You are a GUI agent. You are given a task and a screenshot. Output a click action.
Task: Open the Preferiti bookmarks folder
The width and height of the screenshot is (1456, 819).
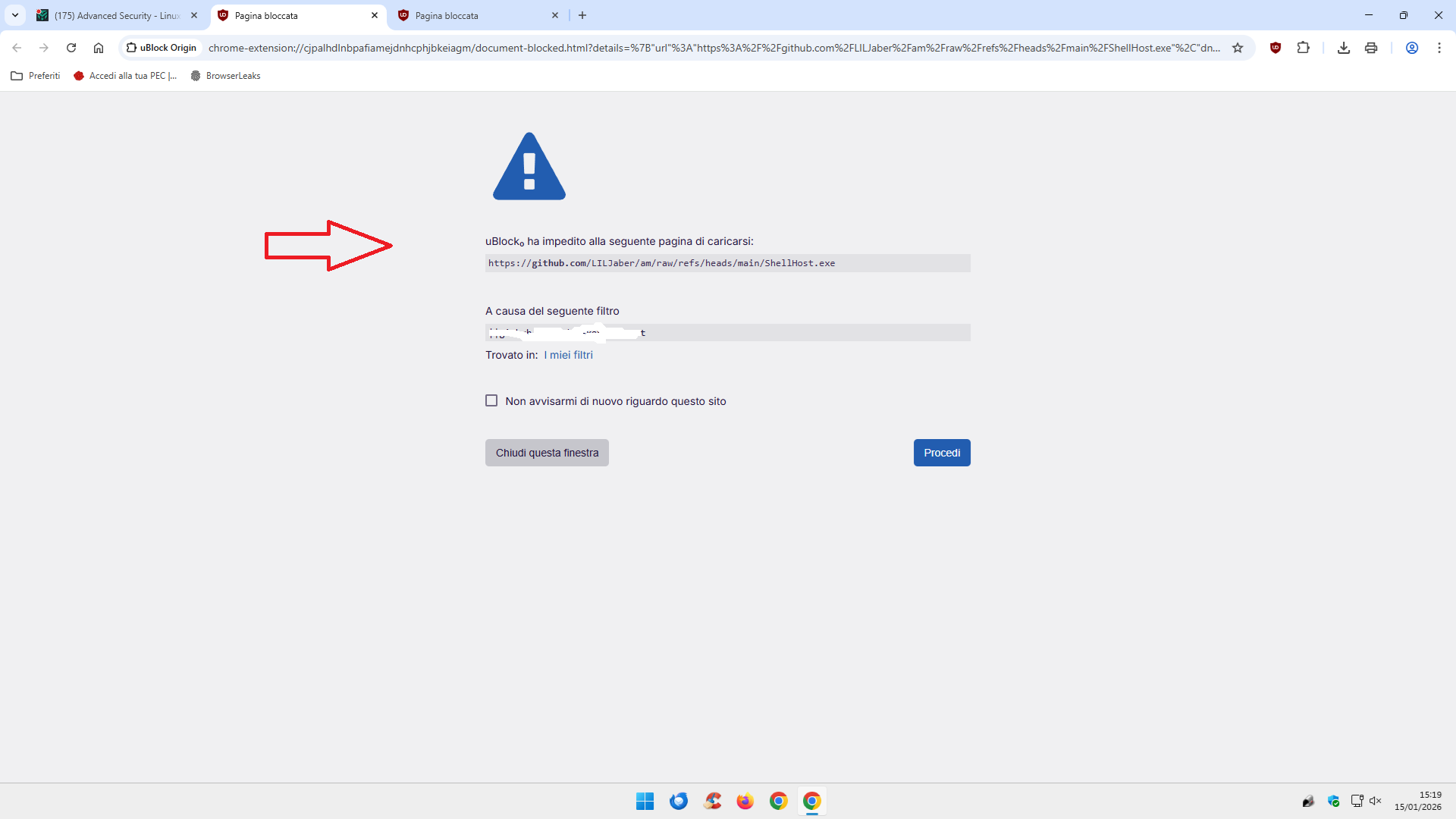coord(36,76)
